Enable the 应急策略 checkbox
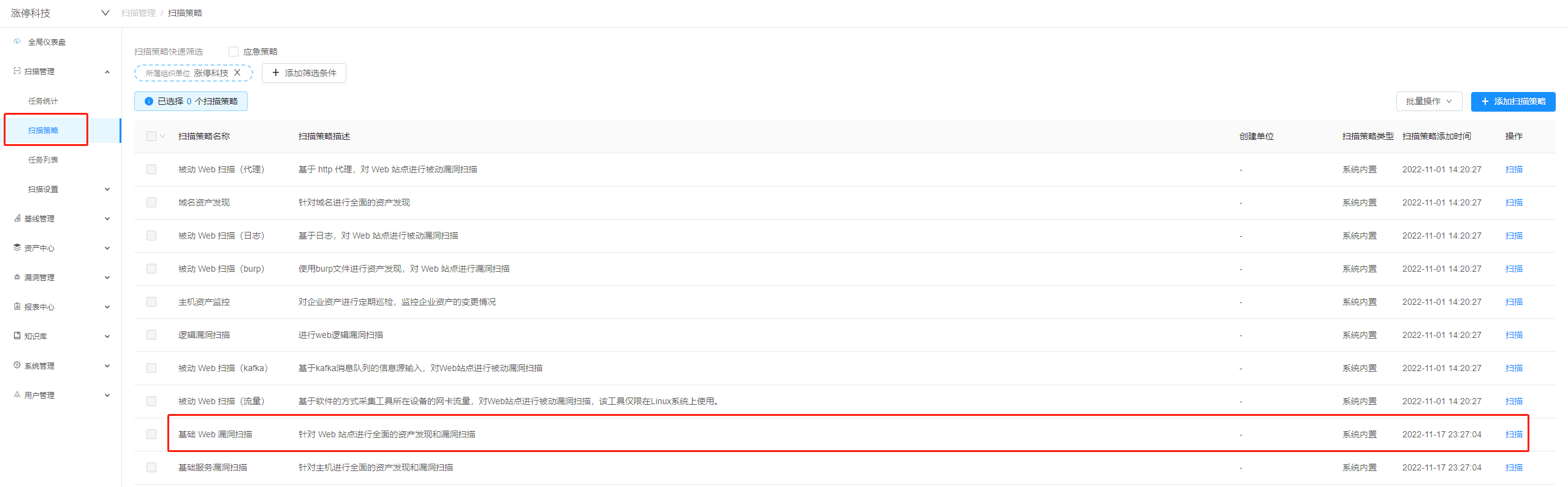Viewport: 1568px width, 487px height. [234, 52]
